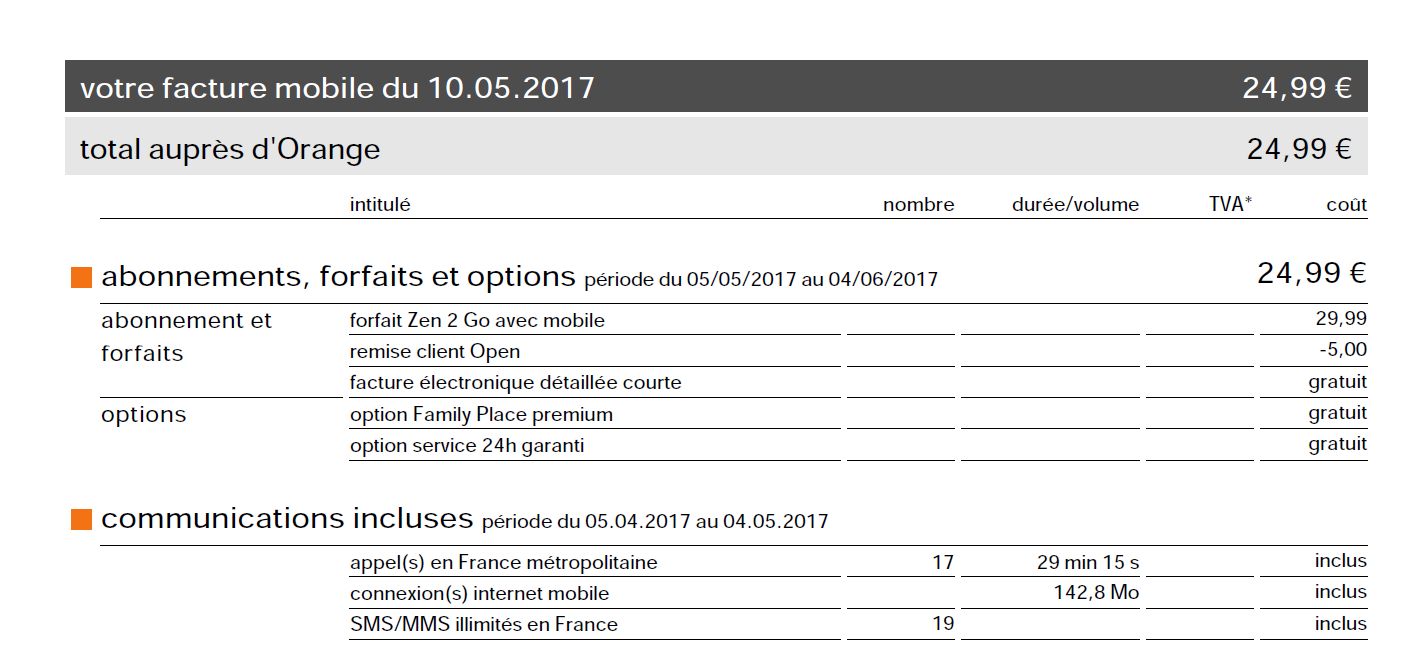Click option Family Place premium entry
Image resolution: width=1405 pixels, height=671 pixels.
[x=481, y=414]
